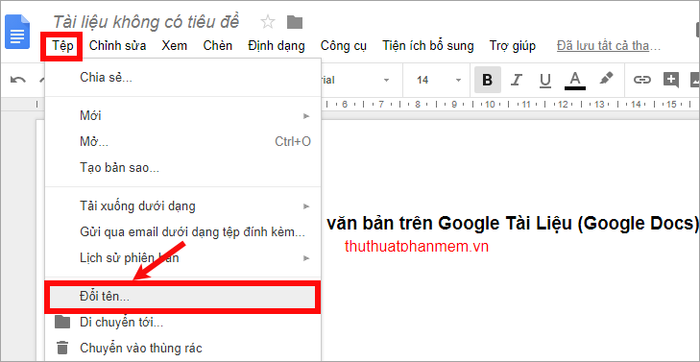Click the document title field
Image resolution: width=700 pixels, height=362 pixels.
146,22
